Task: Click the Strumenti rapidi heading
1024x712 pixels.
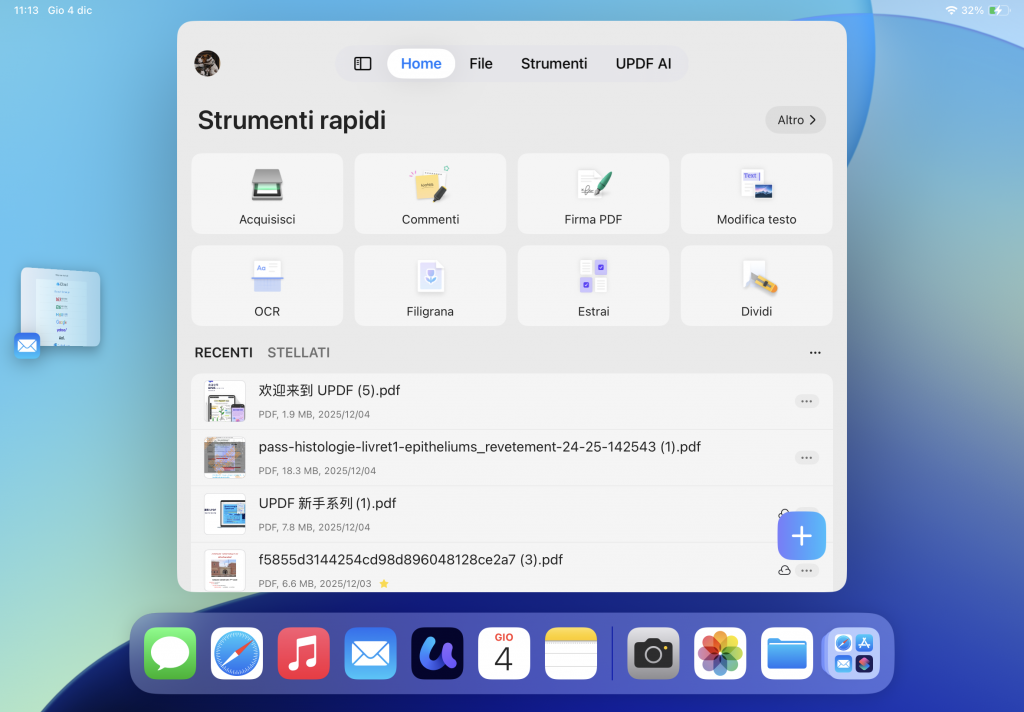Action: point(292,120)
